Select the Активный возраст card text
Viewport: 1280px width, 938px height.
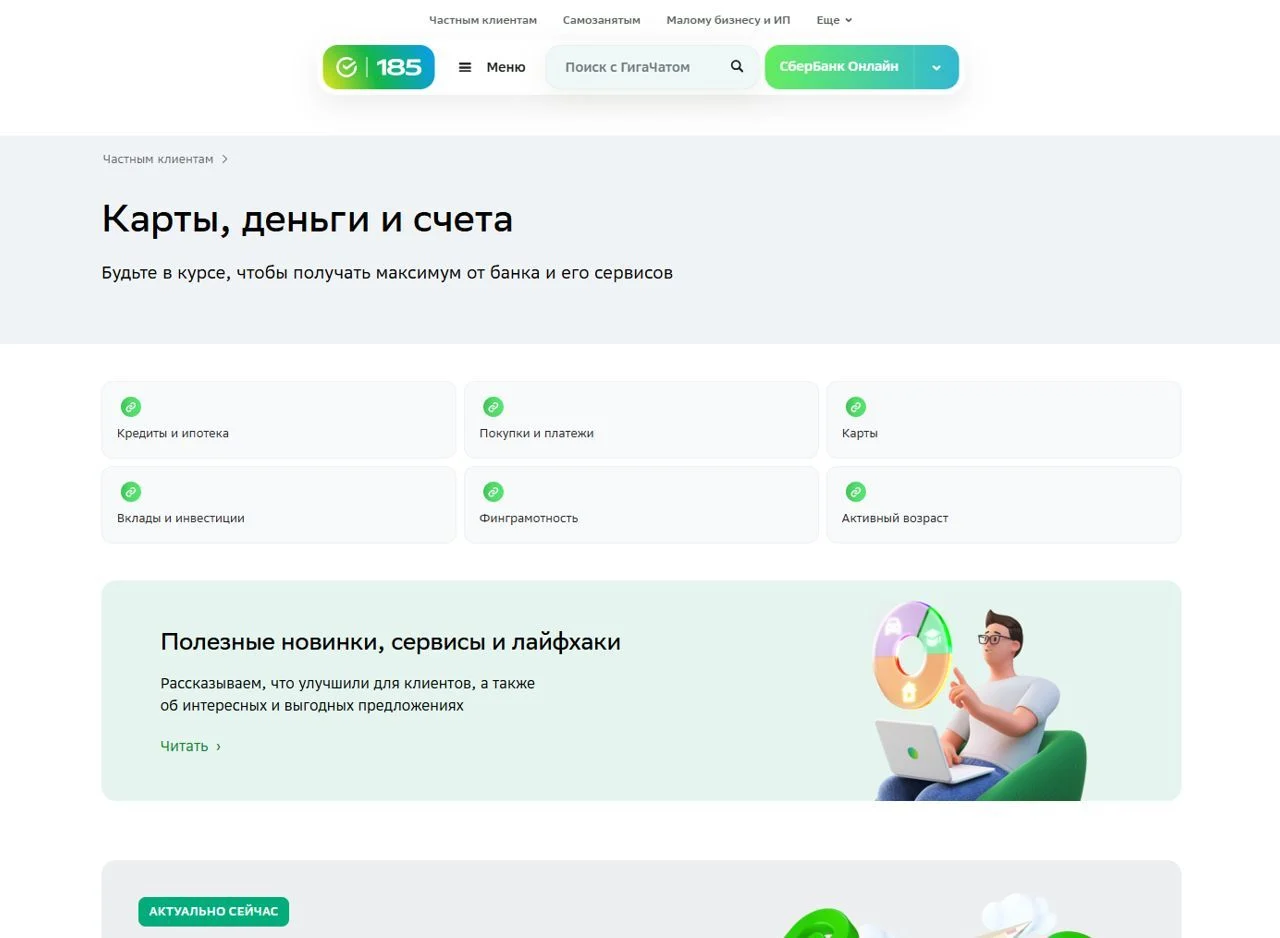point(895,518)
